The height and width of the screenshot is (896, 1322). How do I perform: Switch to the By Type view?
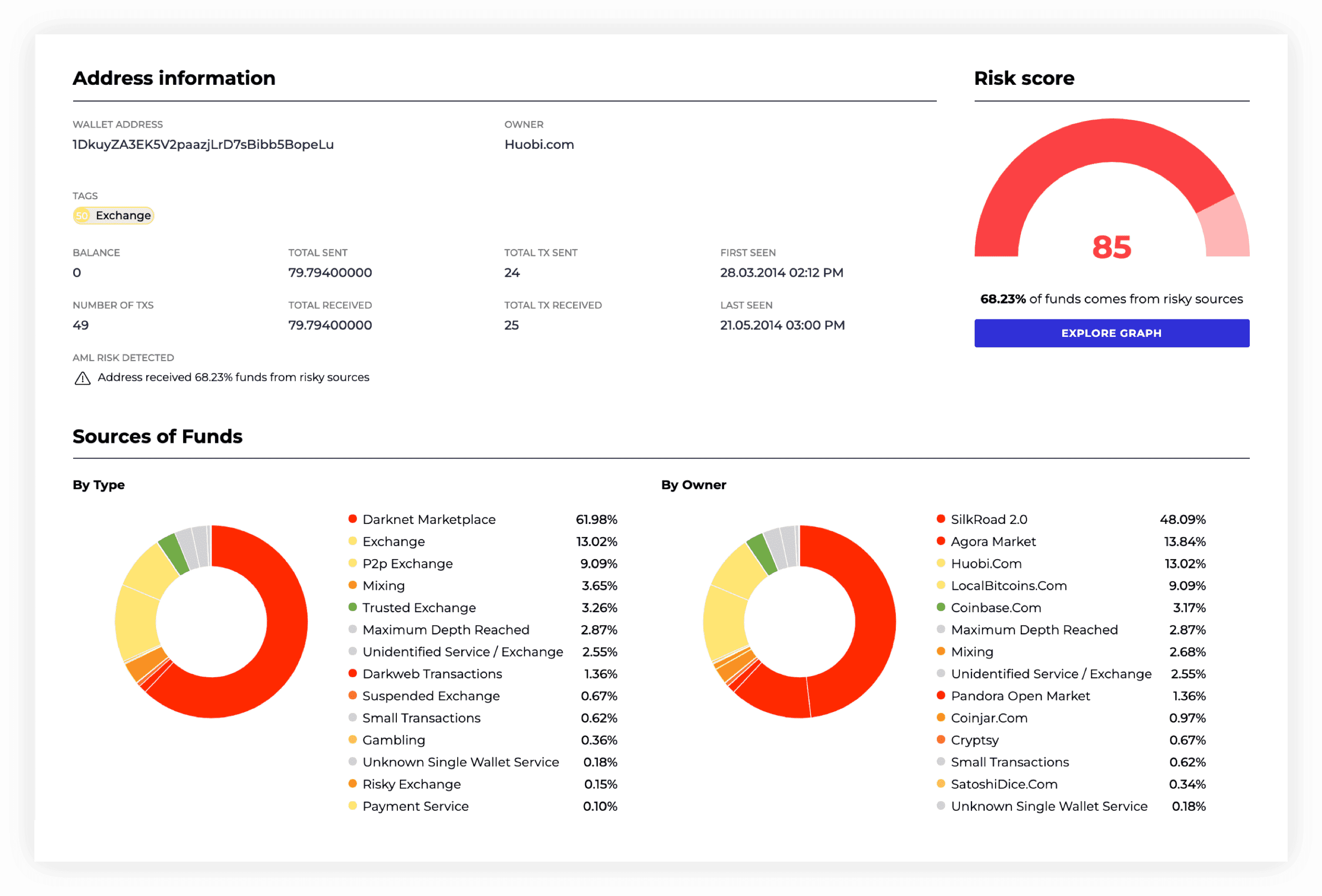[x=98, y=485]
